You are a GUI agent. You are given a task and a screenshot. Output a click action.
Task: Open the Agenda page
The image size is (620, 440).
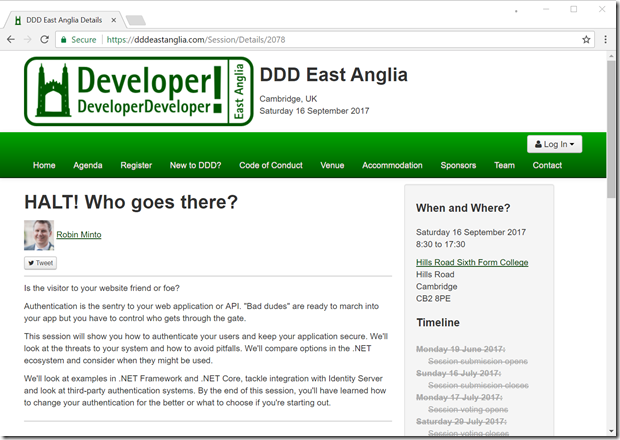pyautogui.click(x=88, y=165)
